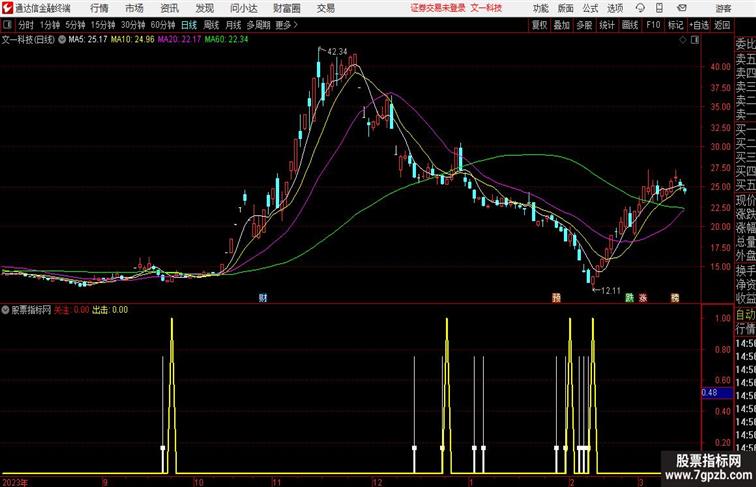Click the green 跌 marker under the chart
756x487 pixels.
pos(629,298)
